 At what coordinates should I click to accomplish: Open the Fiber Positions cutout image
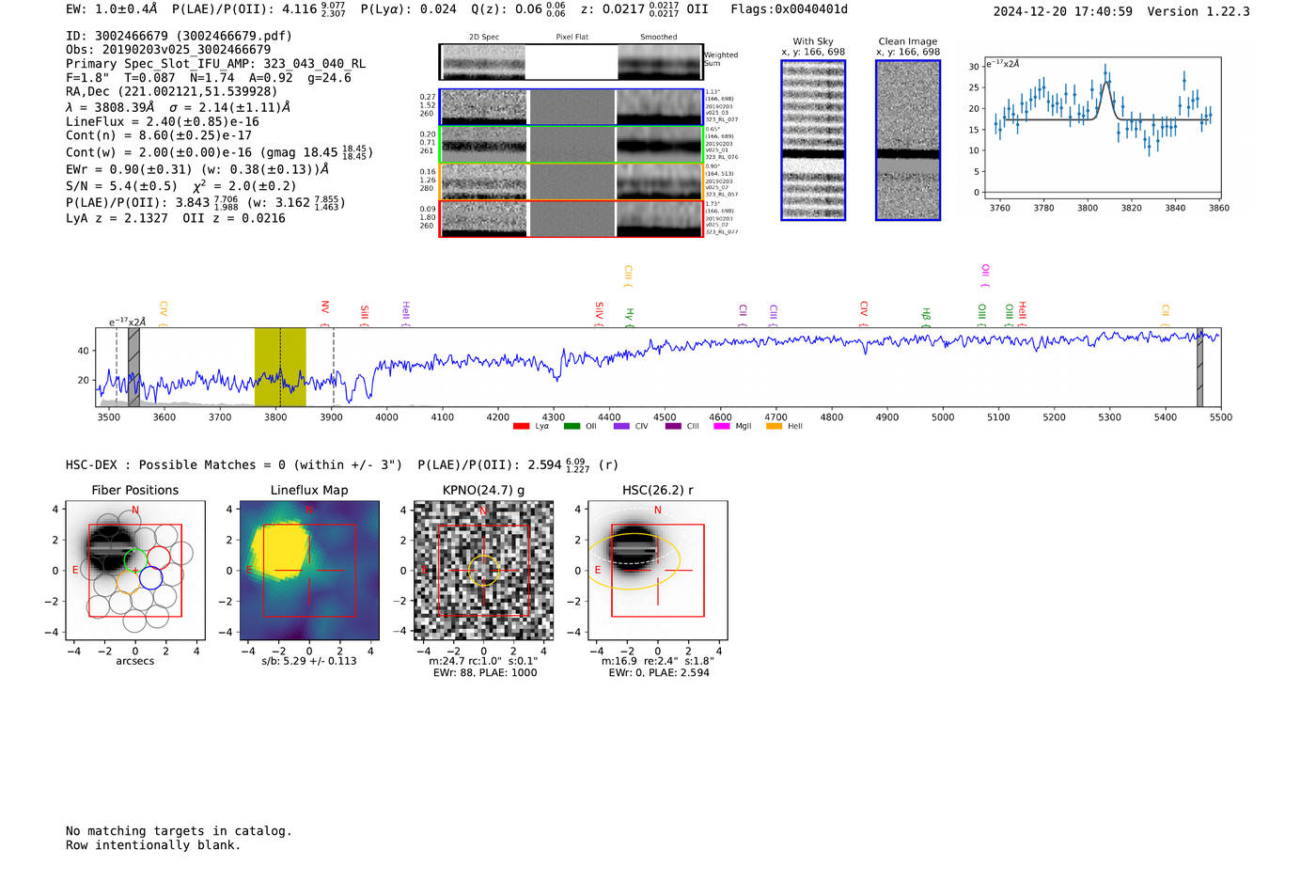(135, 571)
